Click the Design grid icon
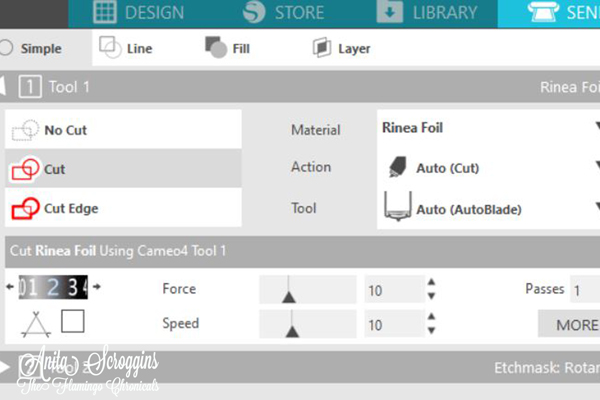600x400 pixels. (104, 12)
